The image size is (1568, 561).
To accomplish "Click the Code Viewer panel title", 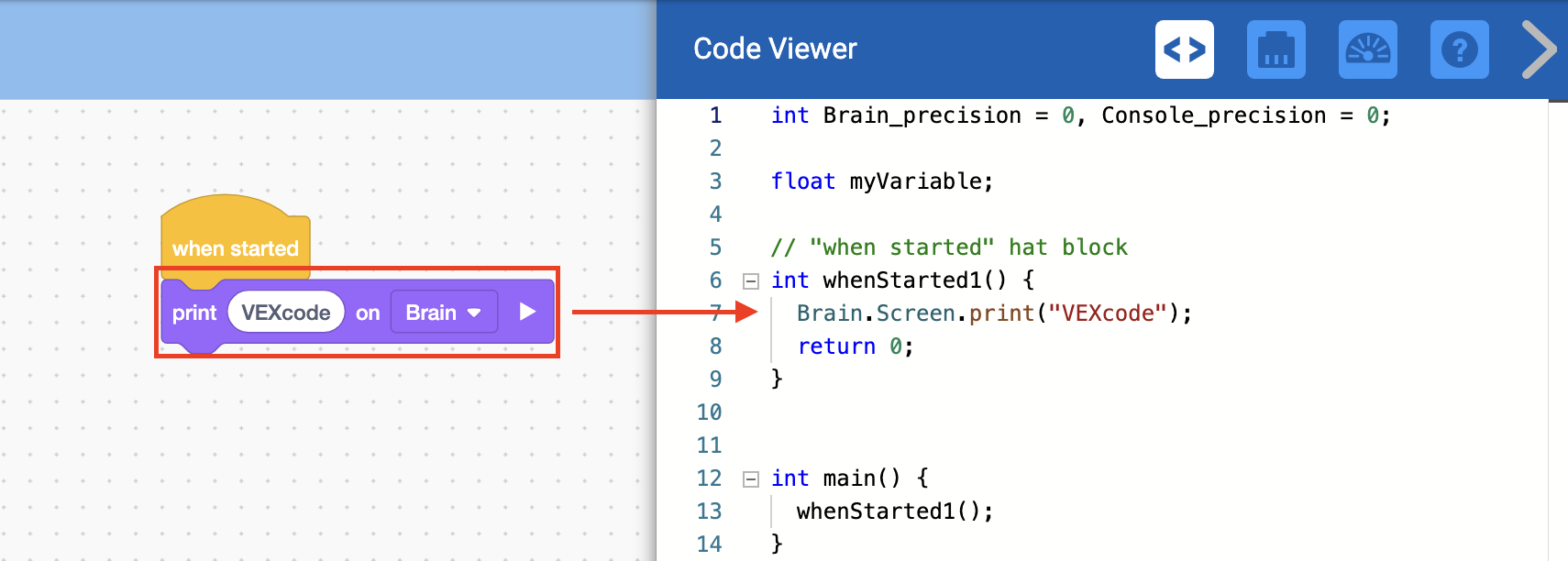I will click(775, 49).
